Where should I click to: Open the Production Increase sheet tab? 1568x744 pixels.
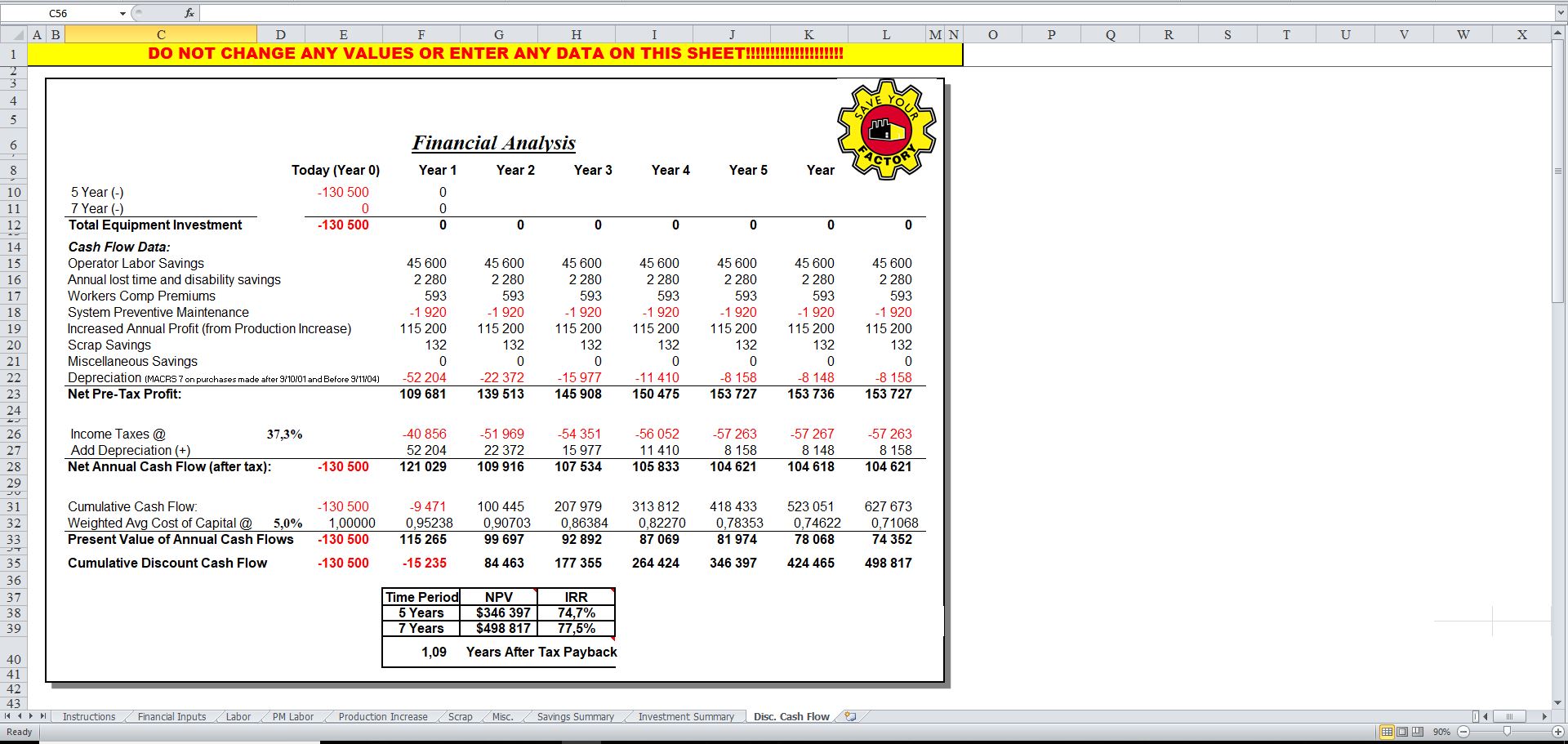[x=383, y=716]
